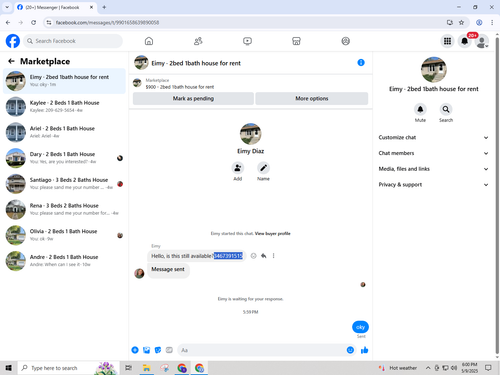500x375 pixels.
Task: Open the Windows notification center icon
Action: [488, 368]
